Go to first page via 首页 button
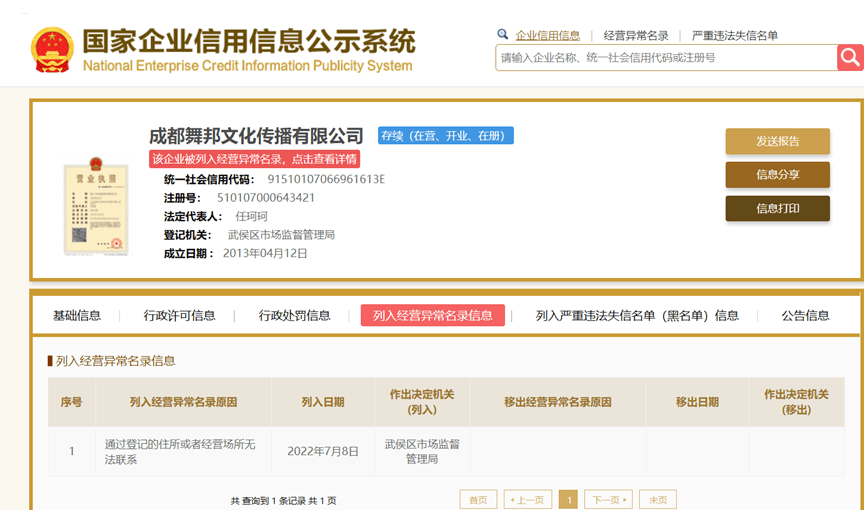This screenshot has width=864, height=510. [x=478, y=500]
